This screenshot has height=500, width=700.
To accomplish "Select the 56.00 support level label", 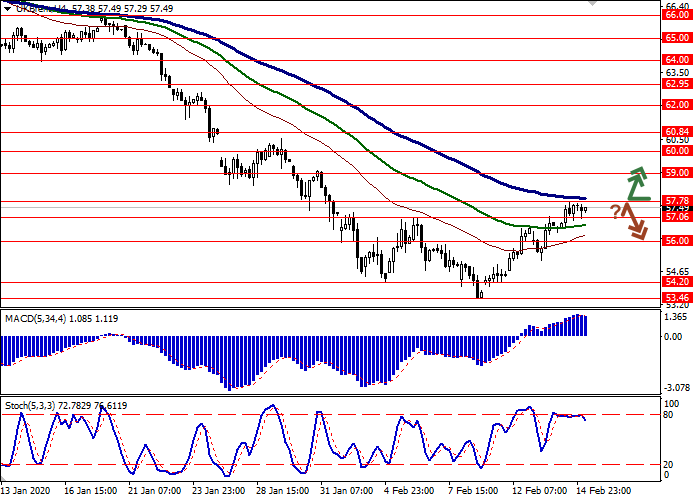I will pyautogui.click(x=677, y=241).
